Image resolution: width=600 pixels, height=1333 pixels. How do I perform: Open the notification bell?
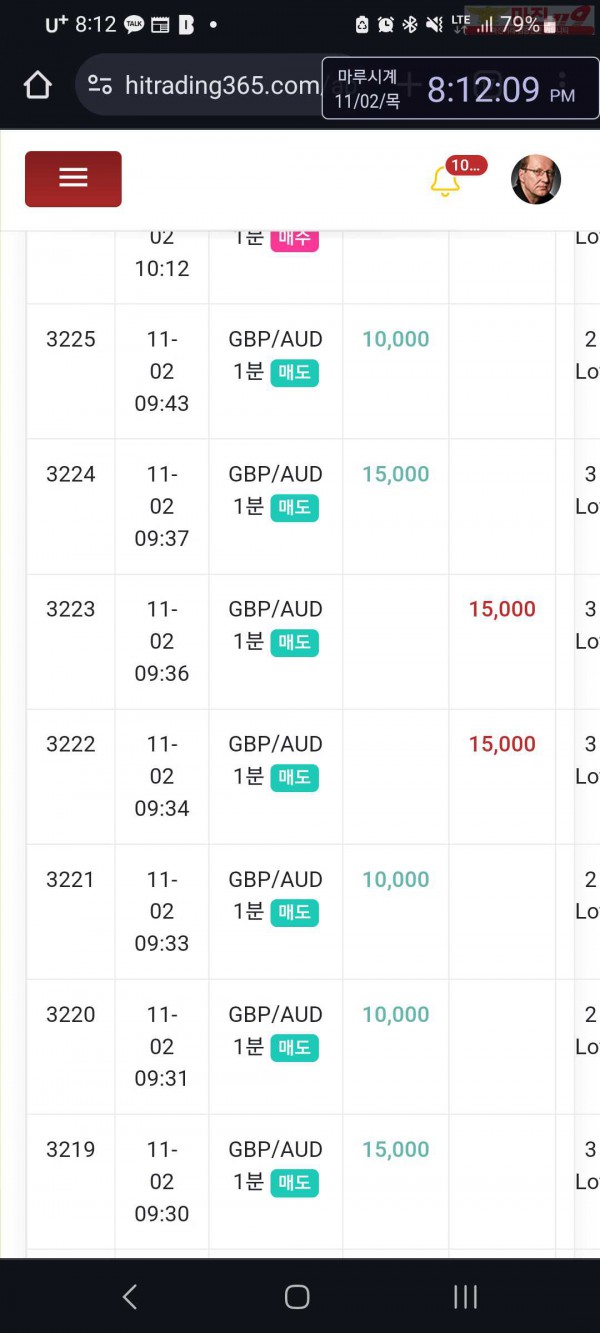pos(445,181)
